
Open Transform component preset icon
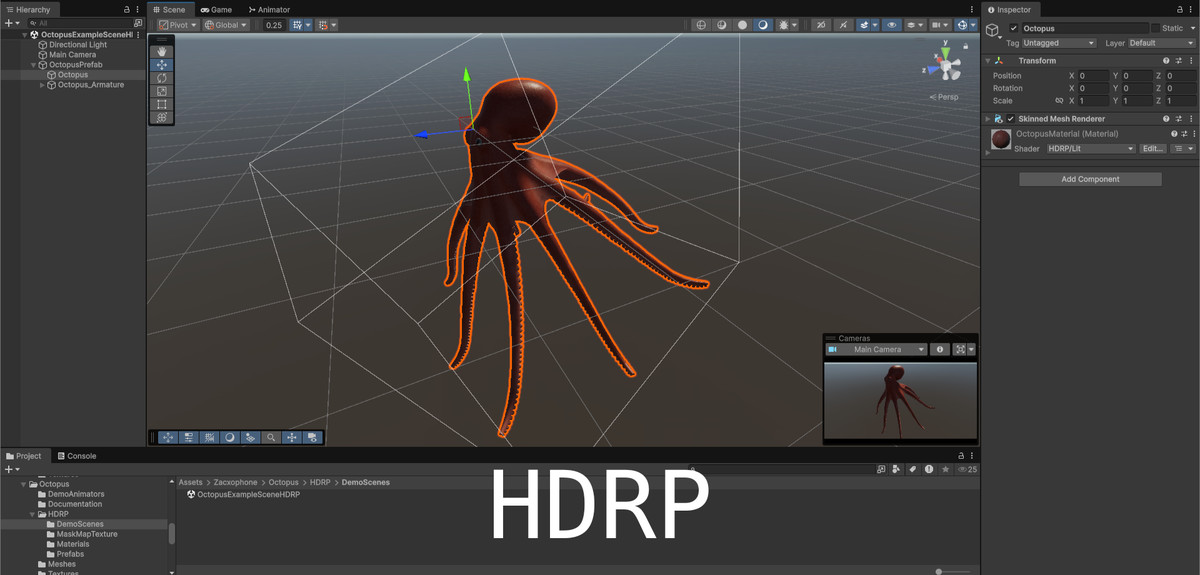pyautogui.click(x=1178, y=61)
